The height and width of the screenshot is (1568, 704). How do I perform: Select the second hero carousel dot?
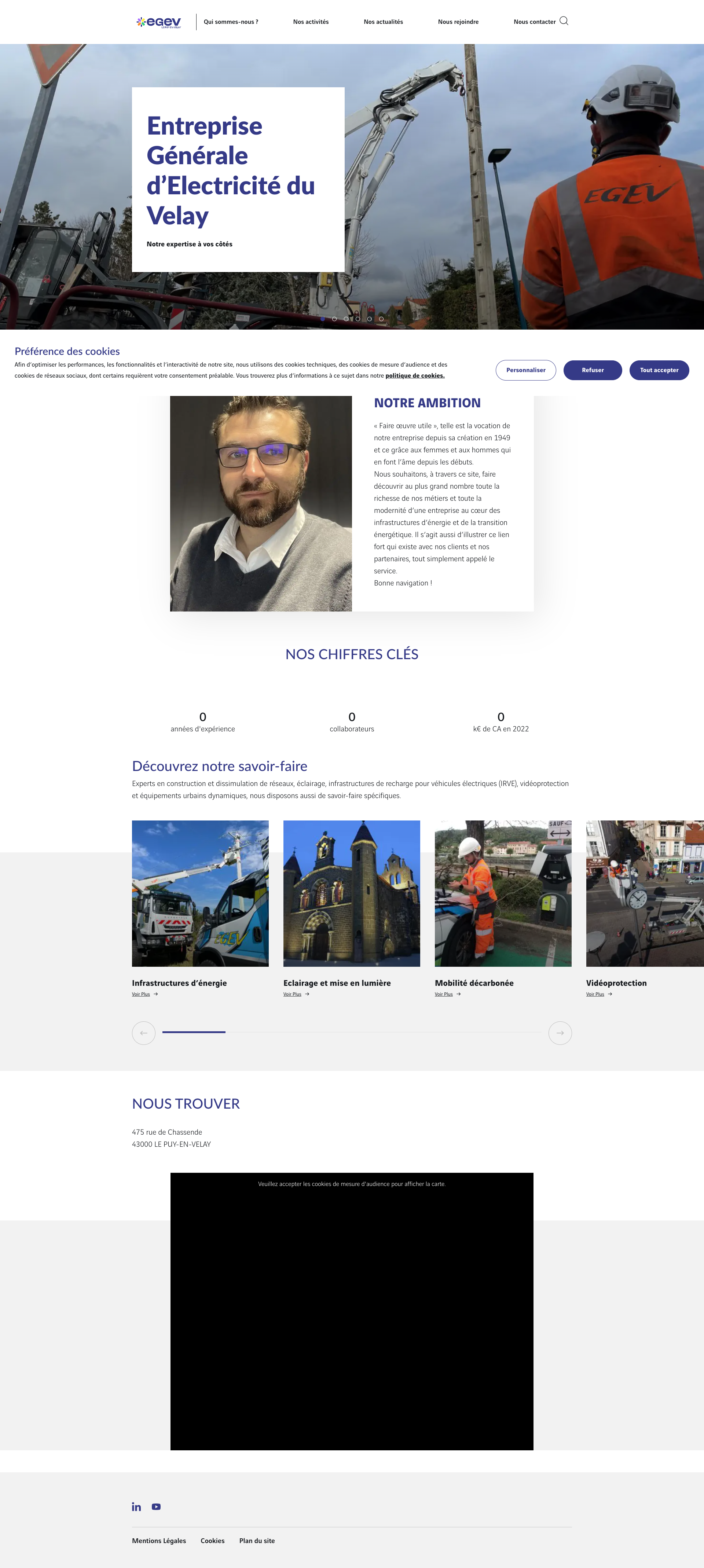[334, 319]
